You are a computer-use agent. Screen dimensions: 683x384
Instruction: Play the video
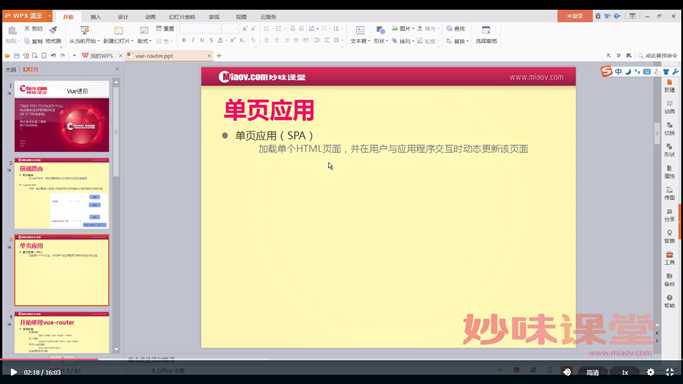point(14,372)
